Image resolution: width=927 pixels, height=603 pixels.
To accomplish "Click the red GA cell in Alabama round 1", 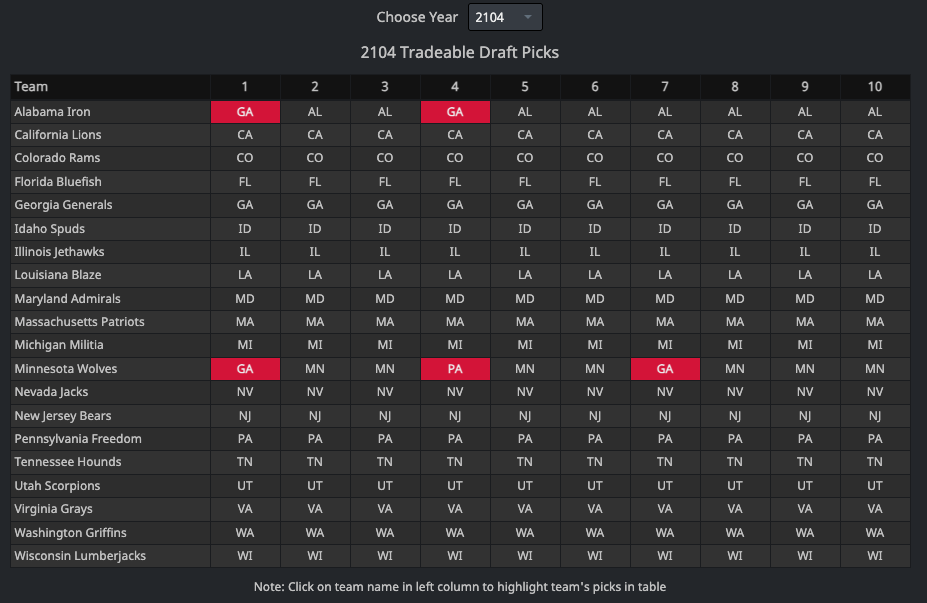I will (x=245, y=112).
